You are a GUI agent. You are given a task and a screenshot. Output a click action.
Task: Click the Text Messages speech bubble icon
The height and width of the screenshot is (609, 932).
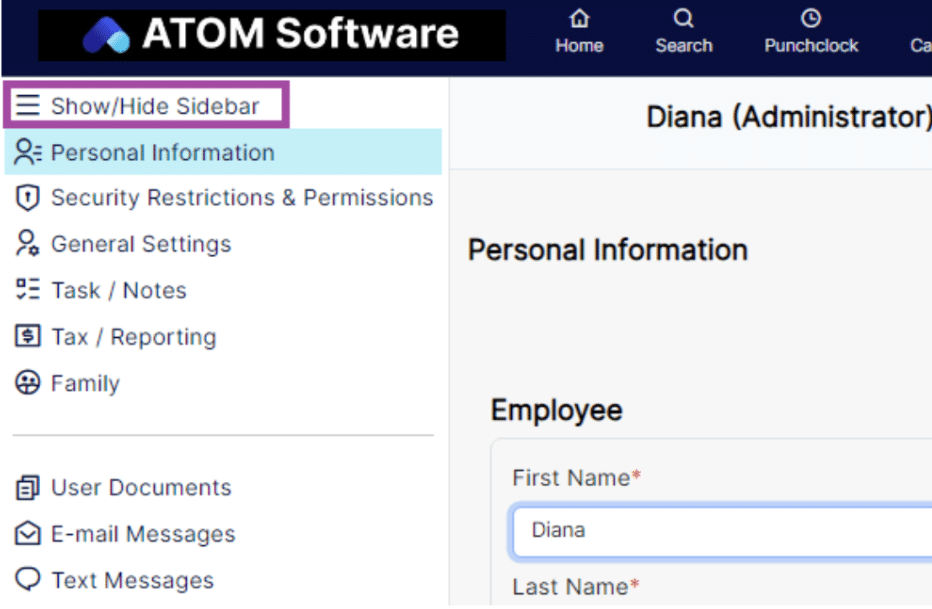[x=28, y=580]
